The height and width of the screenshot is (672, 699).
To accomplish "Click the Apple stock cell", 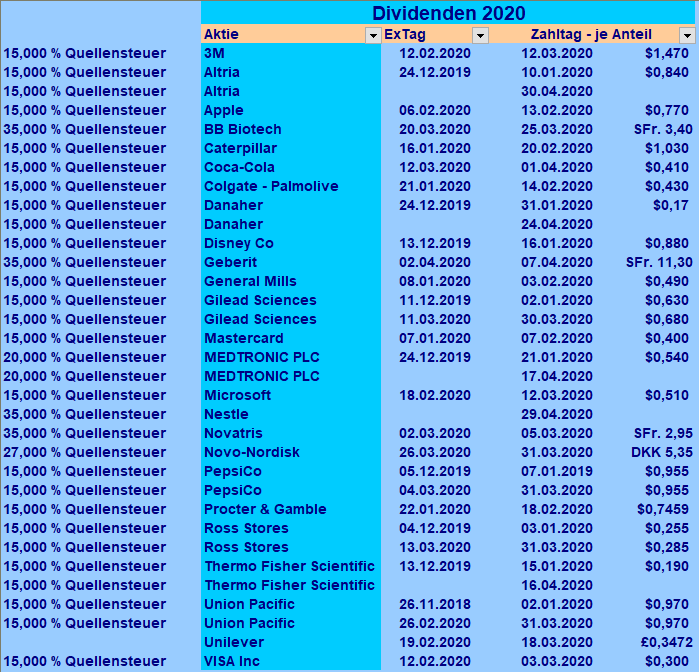I will [x=291, y=110].
